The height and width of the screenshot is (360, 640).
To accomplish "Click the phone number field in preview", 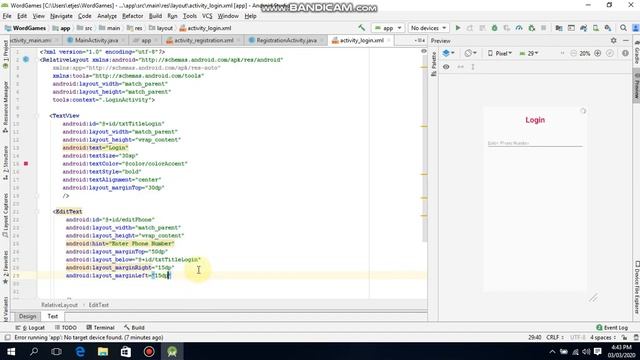I will (x=535, y=143).
